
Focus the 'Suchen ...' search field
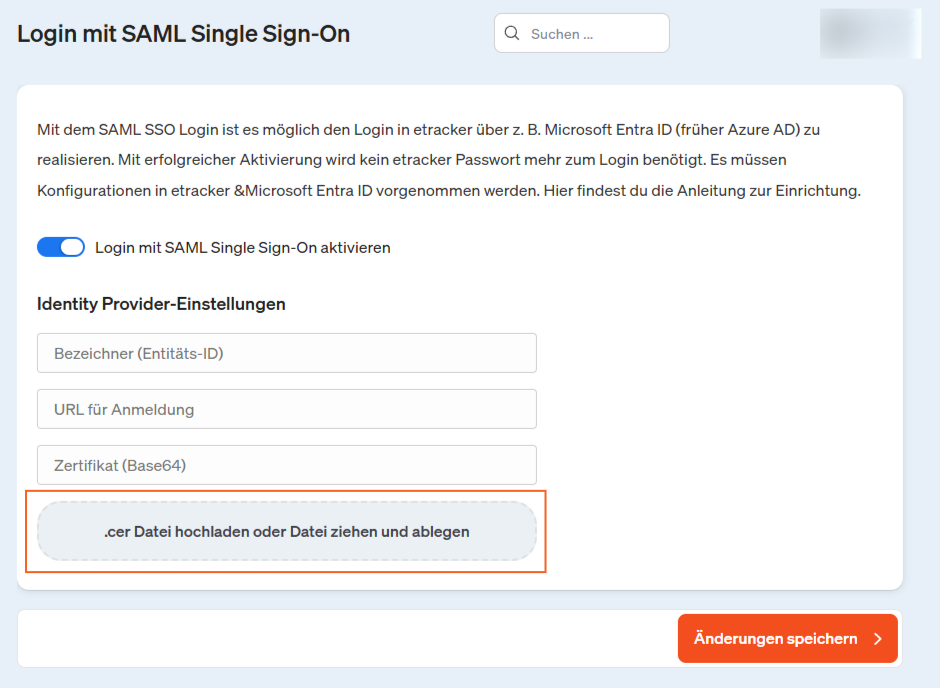[x=594, y=34]
